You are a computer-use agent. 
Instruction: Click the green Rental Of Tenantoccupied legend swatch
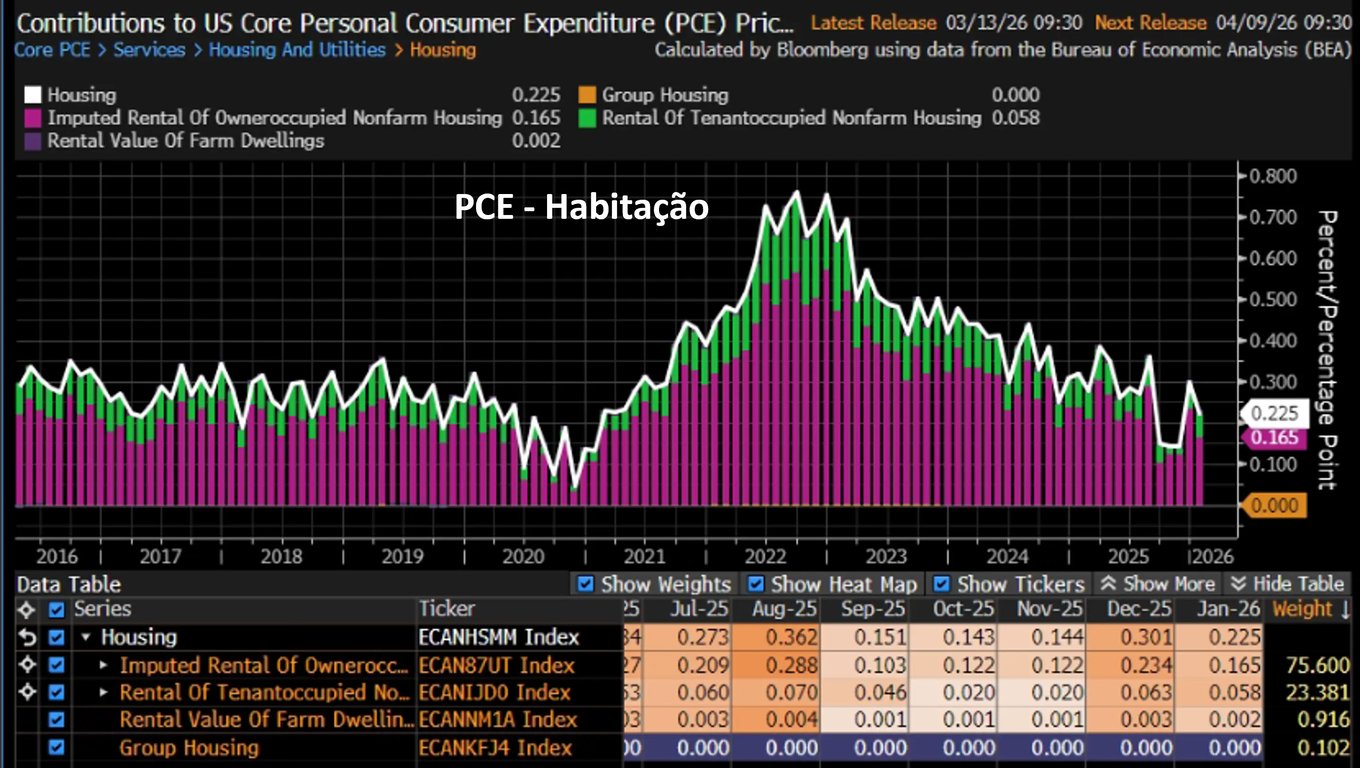pyautogui.click(x=585, y=118)
